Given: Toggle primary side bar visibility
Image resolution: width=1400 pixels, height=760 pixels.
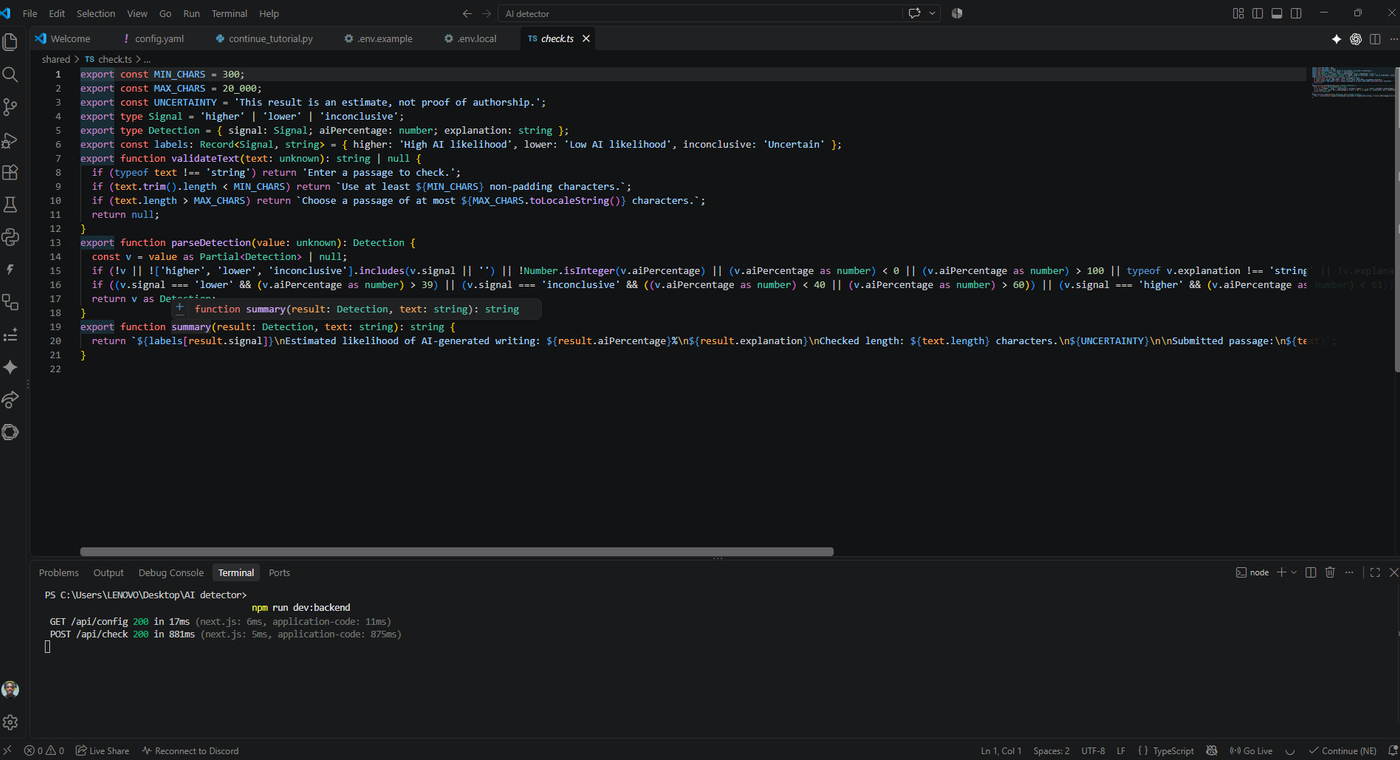Looking at the screenshot, I should coord(1258,13).
